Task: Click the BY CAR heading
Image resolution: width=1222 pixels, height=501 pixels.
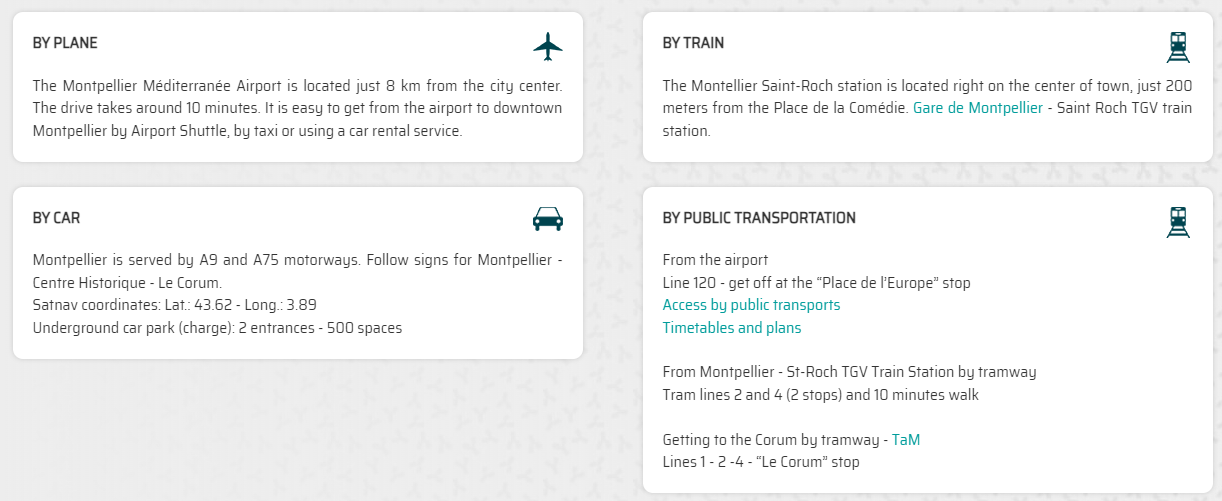Action: coord(56,217)
